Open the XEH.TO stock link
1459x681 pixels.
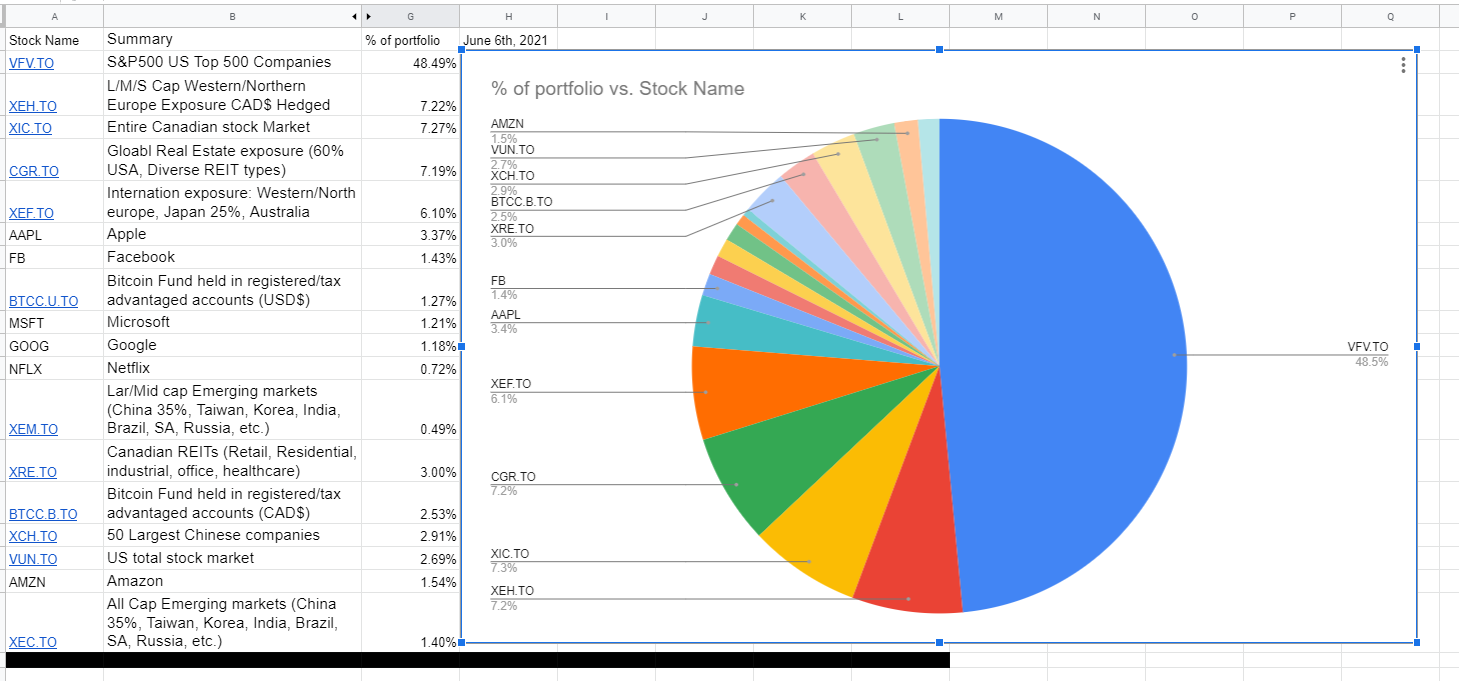click(32, 106)
